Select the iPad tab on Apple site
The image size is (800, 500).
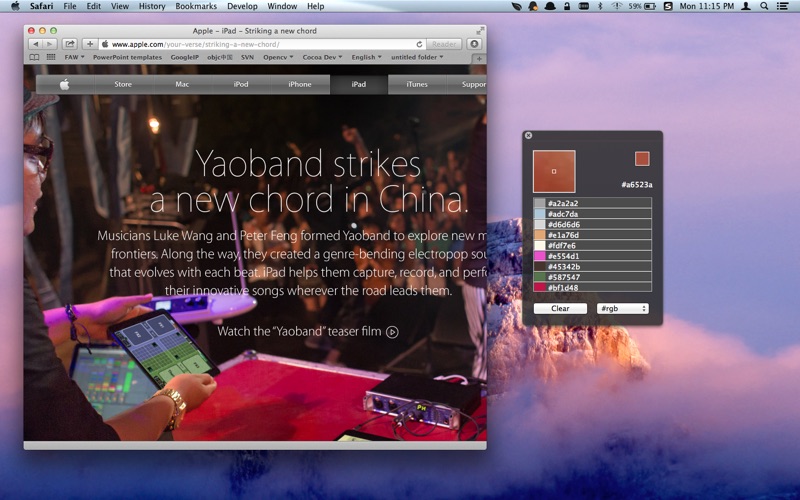pos(359,84)
